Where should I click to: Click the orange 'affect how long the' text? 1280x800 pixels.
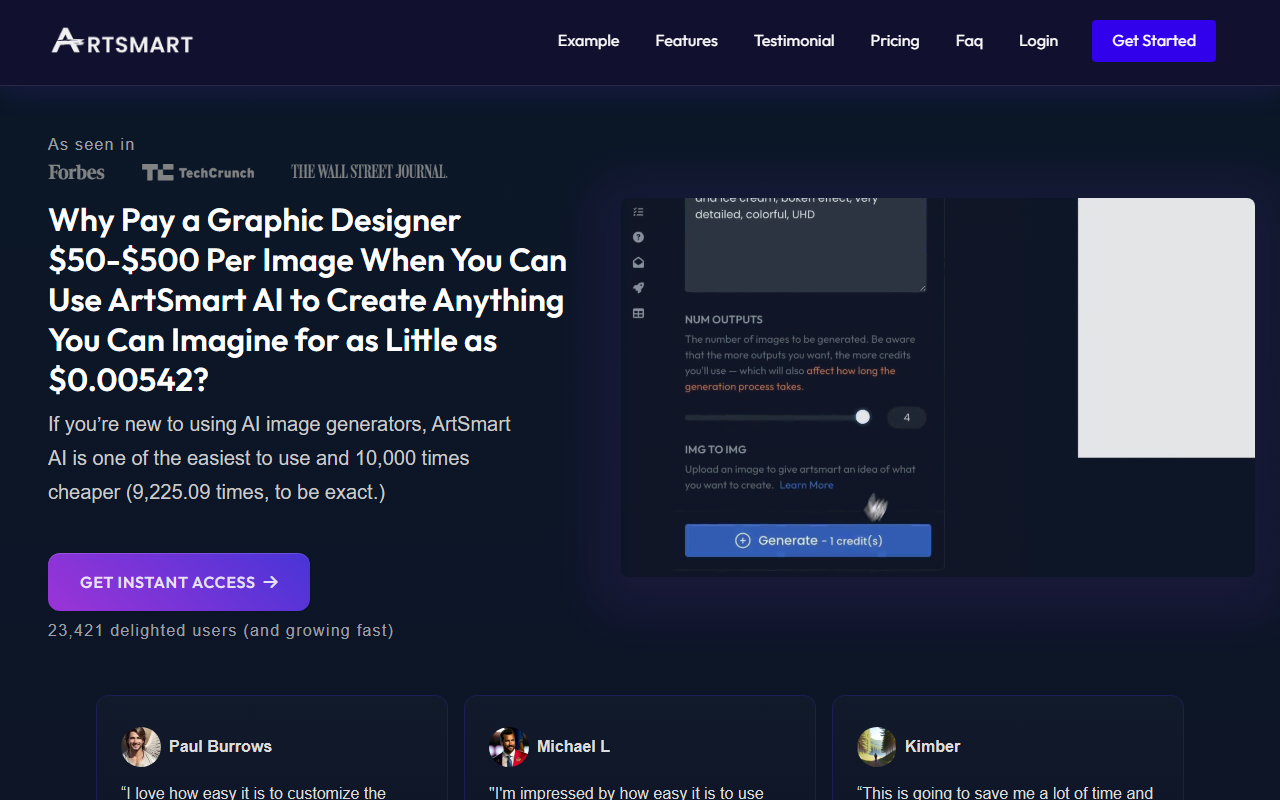(851, 371)
